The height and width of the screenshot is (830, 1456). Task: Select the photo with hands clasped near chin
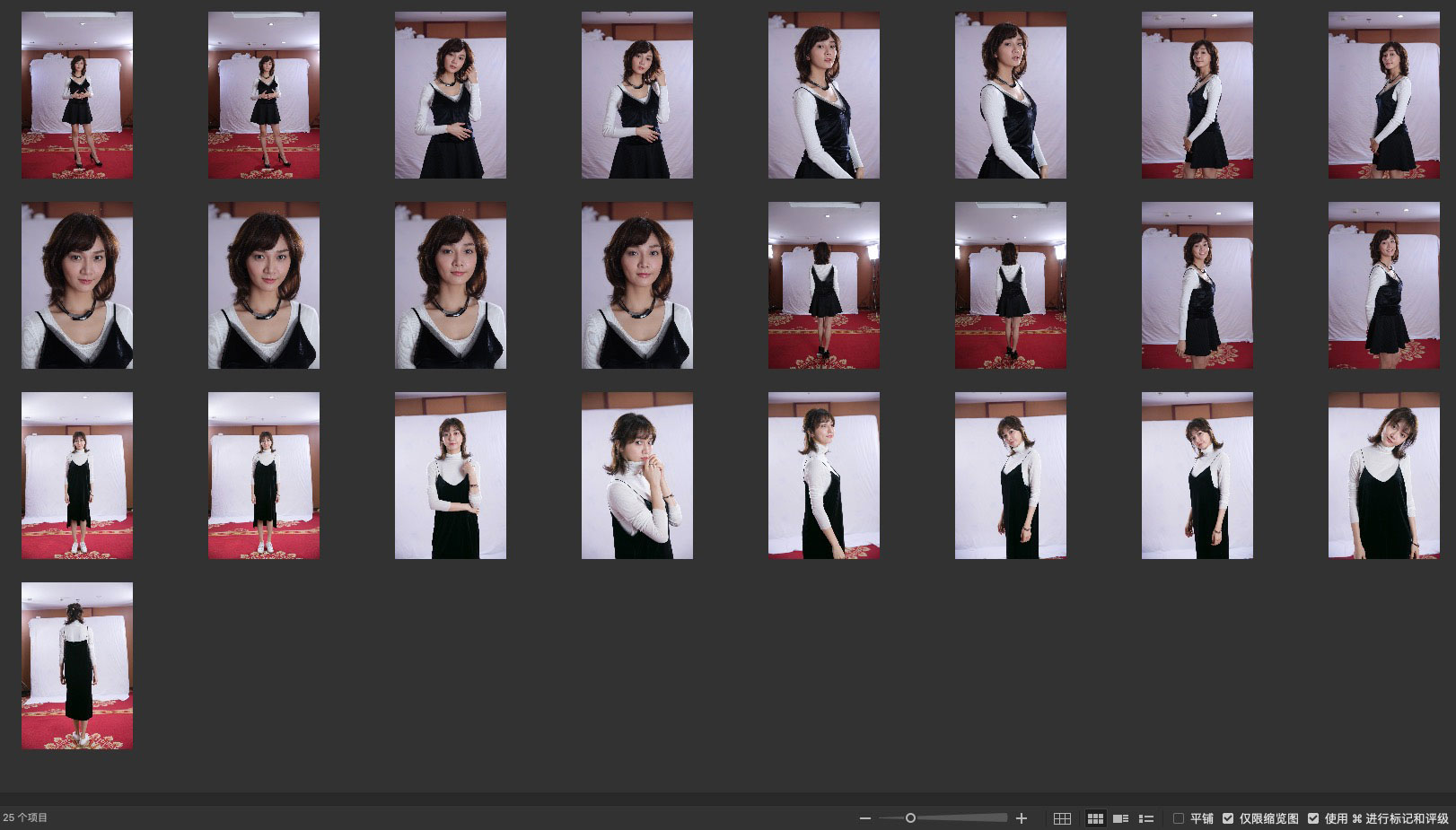[x=637, y=476]
